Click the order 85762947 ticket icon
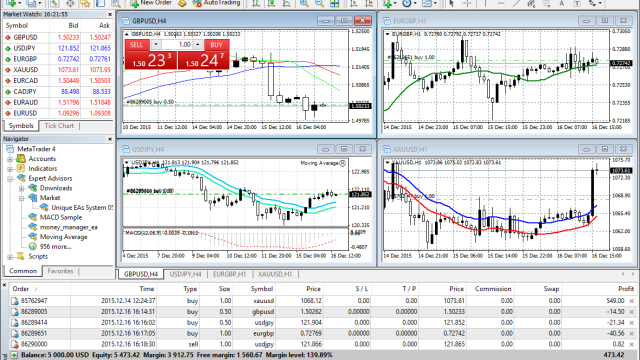 coord(15,301)
